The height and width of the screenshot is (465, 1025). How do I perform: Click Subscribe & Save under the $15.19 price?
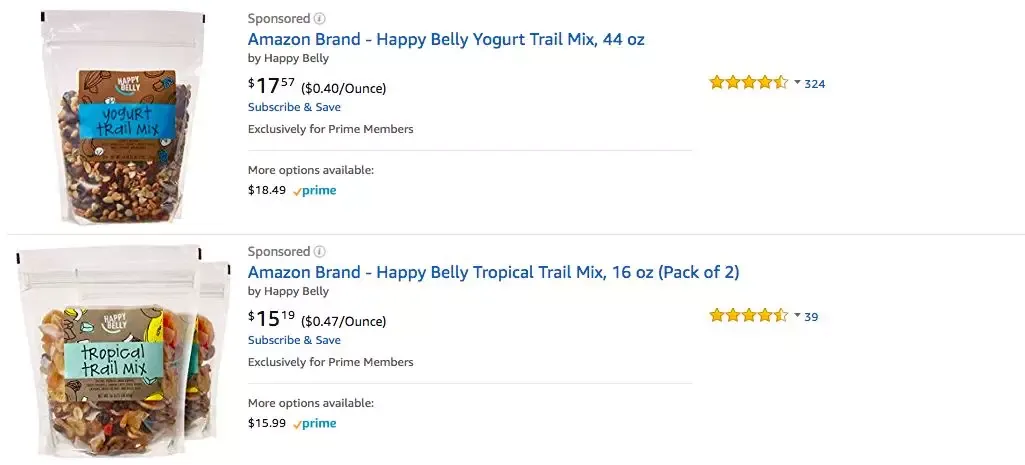pyautogui.click(x=294, y=340)
